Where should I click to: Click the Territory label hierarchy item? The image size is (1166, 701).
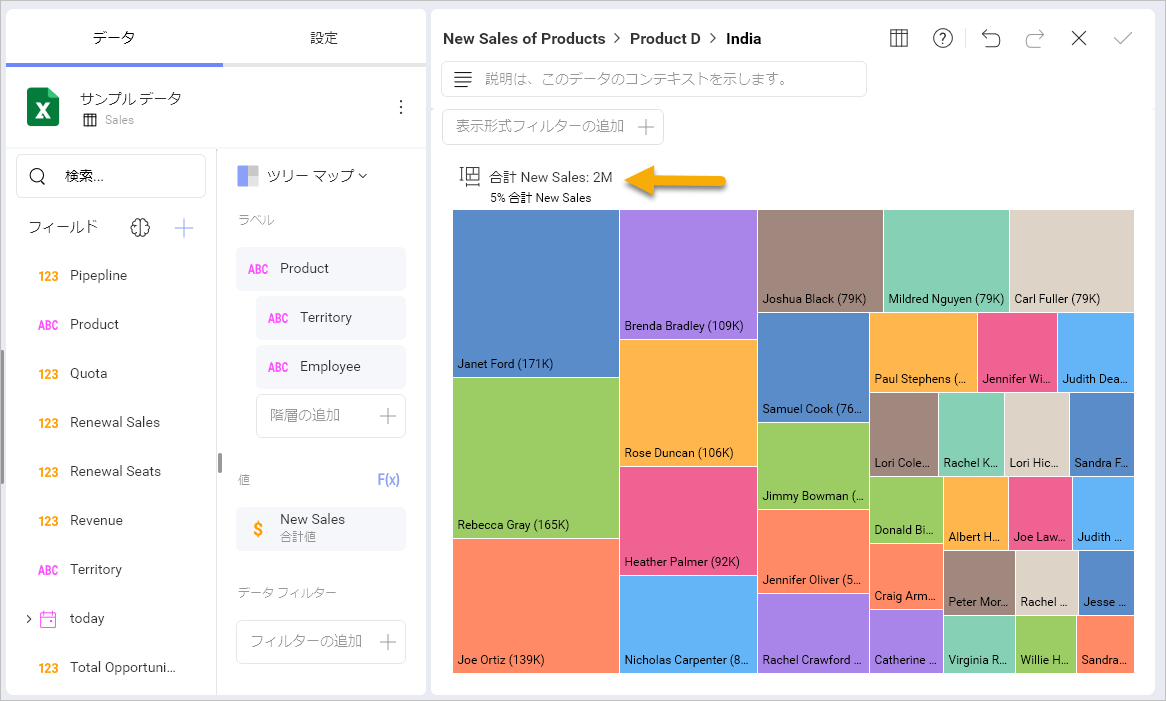point(331,318)
